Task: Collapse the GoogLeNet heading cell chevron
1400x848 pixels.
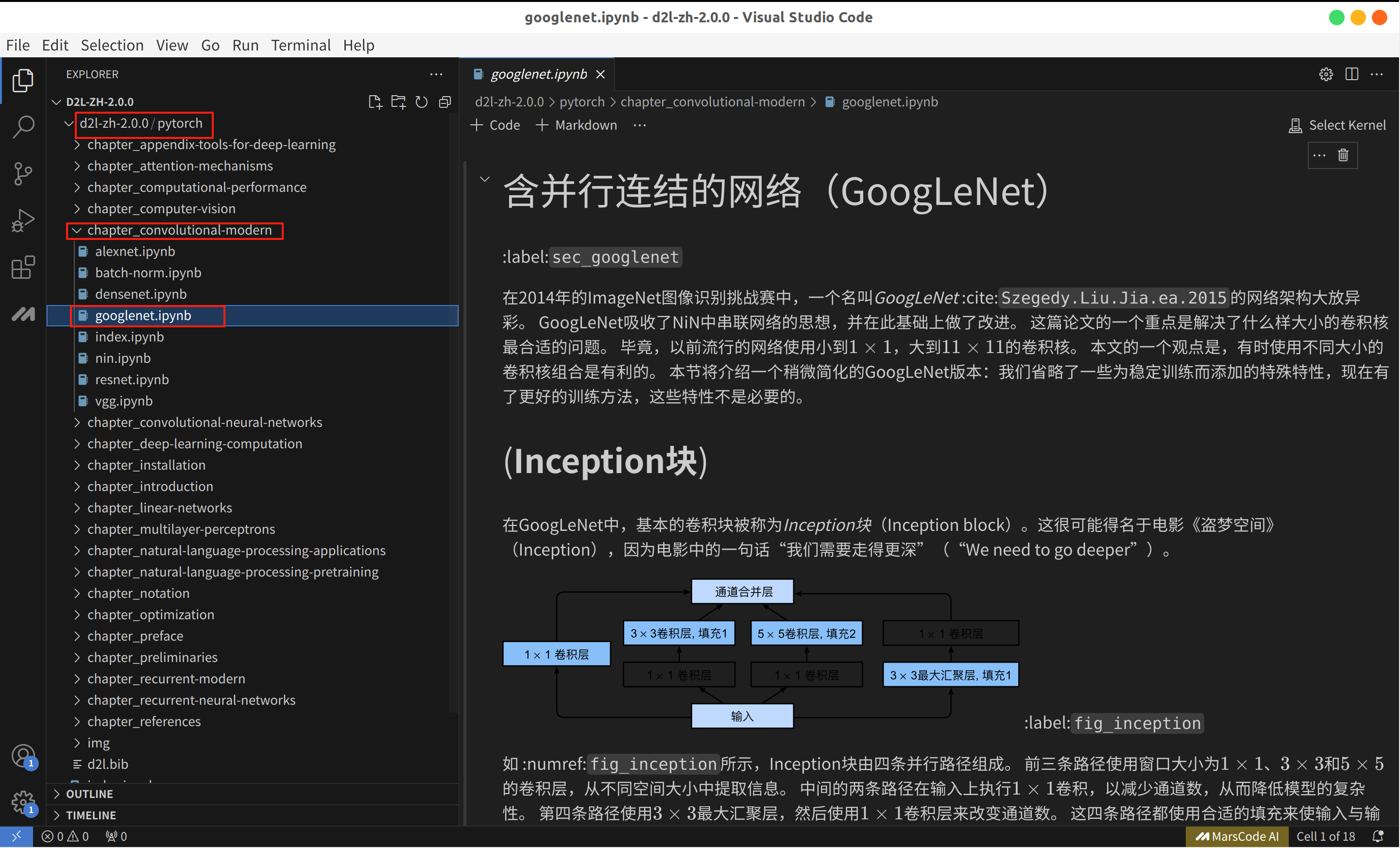Action: pos(485,179)
